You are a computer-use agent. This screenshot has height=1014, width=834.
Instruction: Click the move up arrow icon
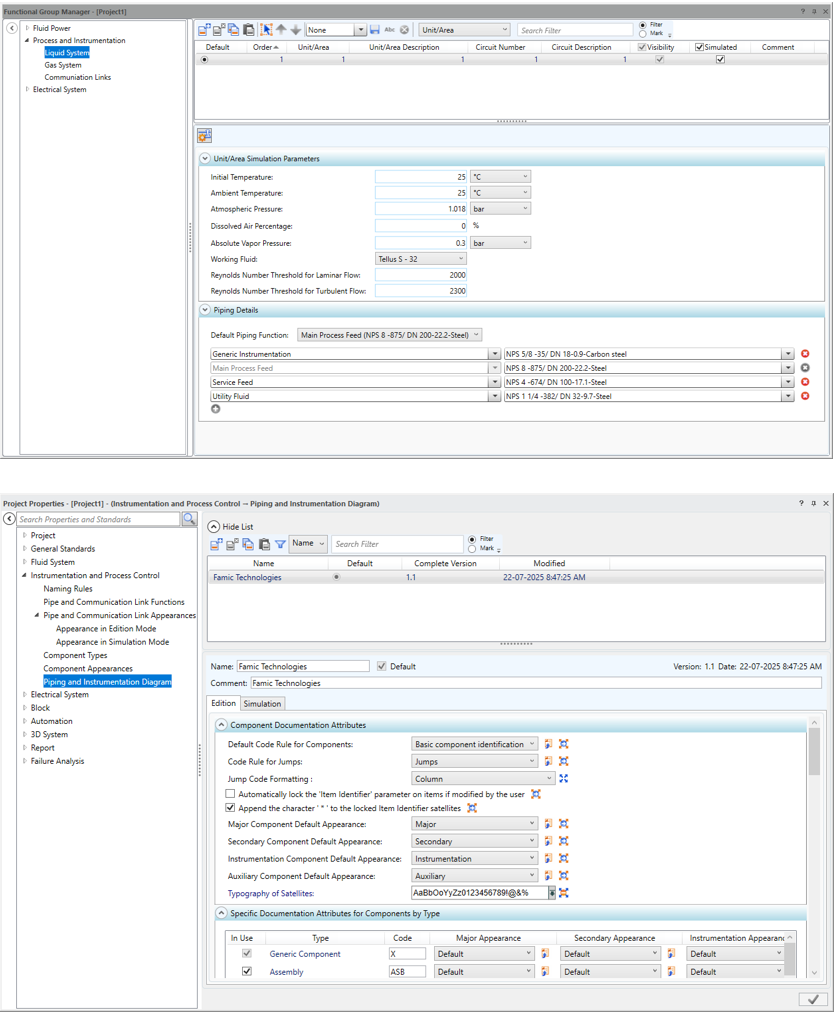[x=281, y=30]
